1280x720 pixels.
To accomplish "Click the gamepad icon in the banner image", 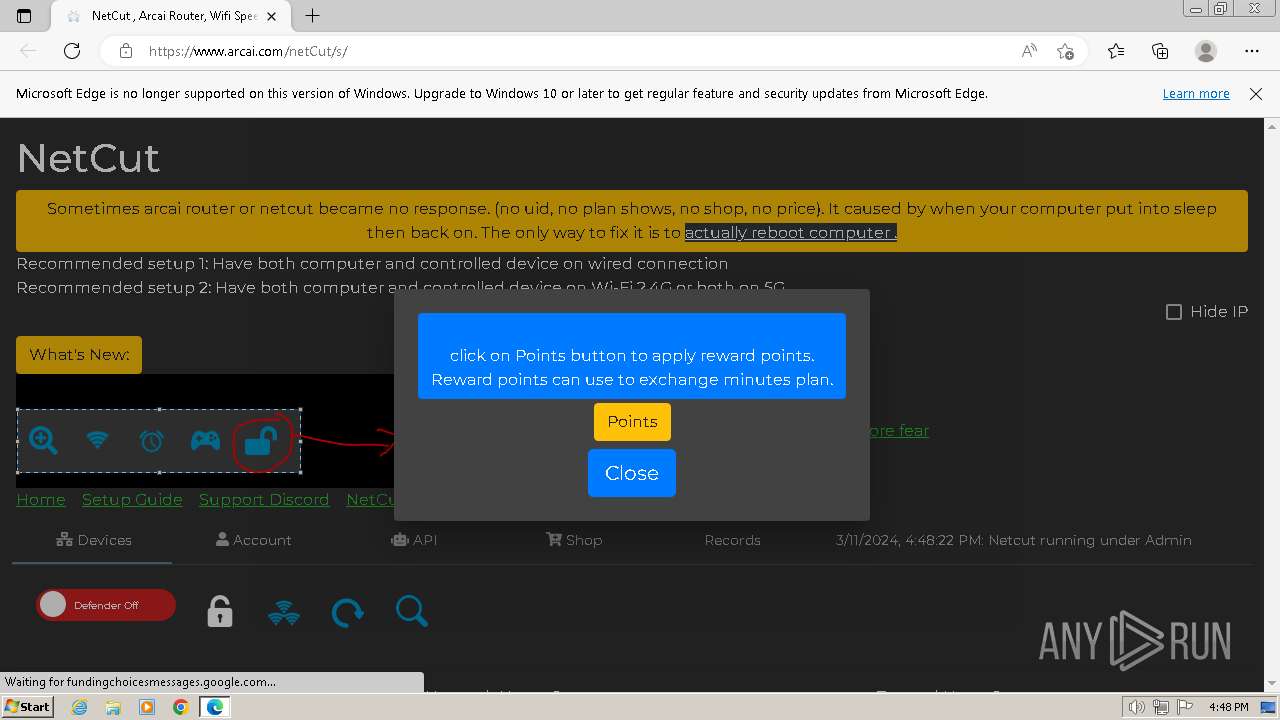I will pyautogui.click(x=205, y=440).
